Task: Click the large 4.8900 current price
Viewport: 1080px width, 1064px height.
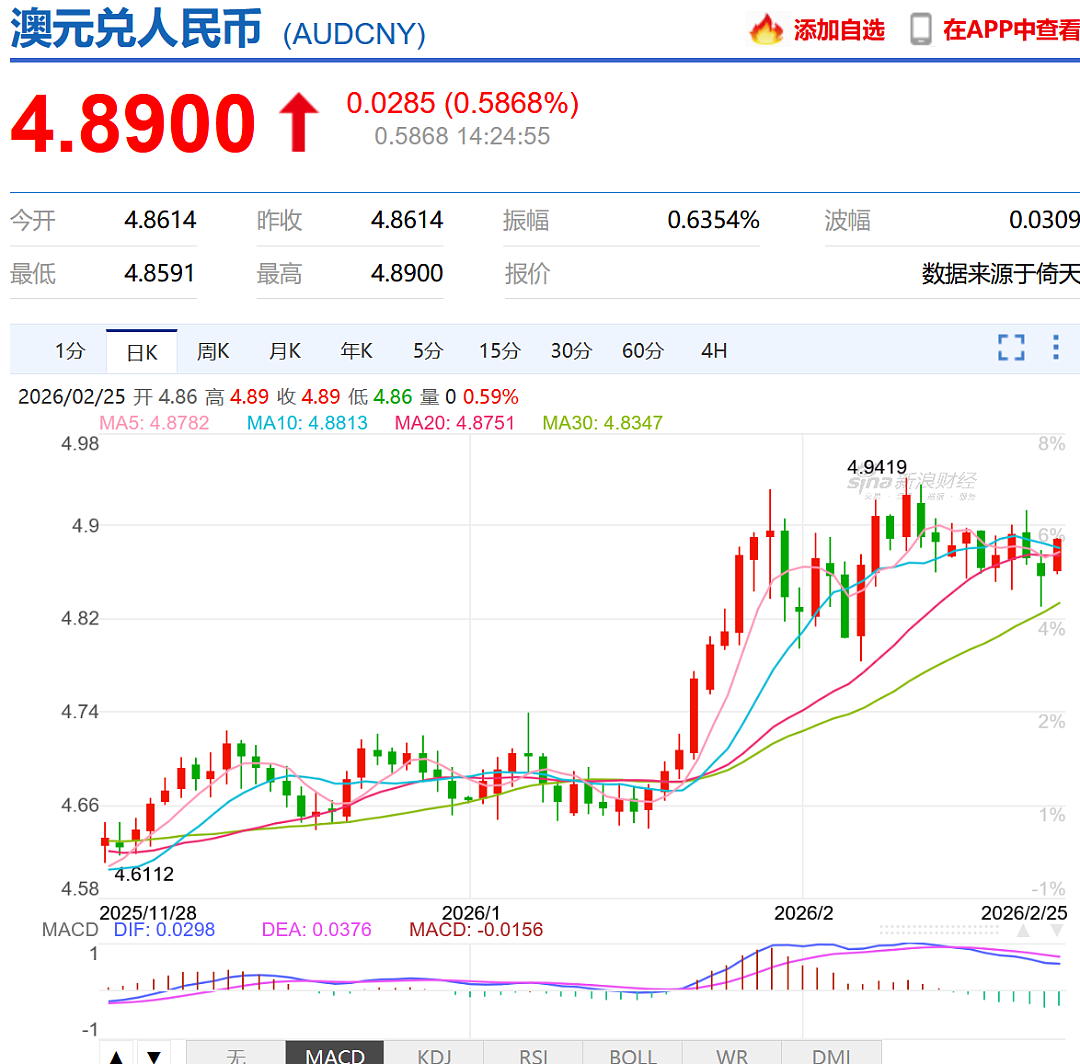Action: [133, 124]
